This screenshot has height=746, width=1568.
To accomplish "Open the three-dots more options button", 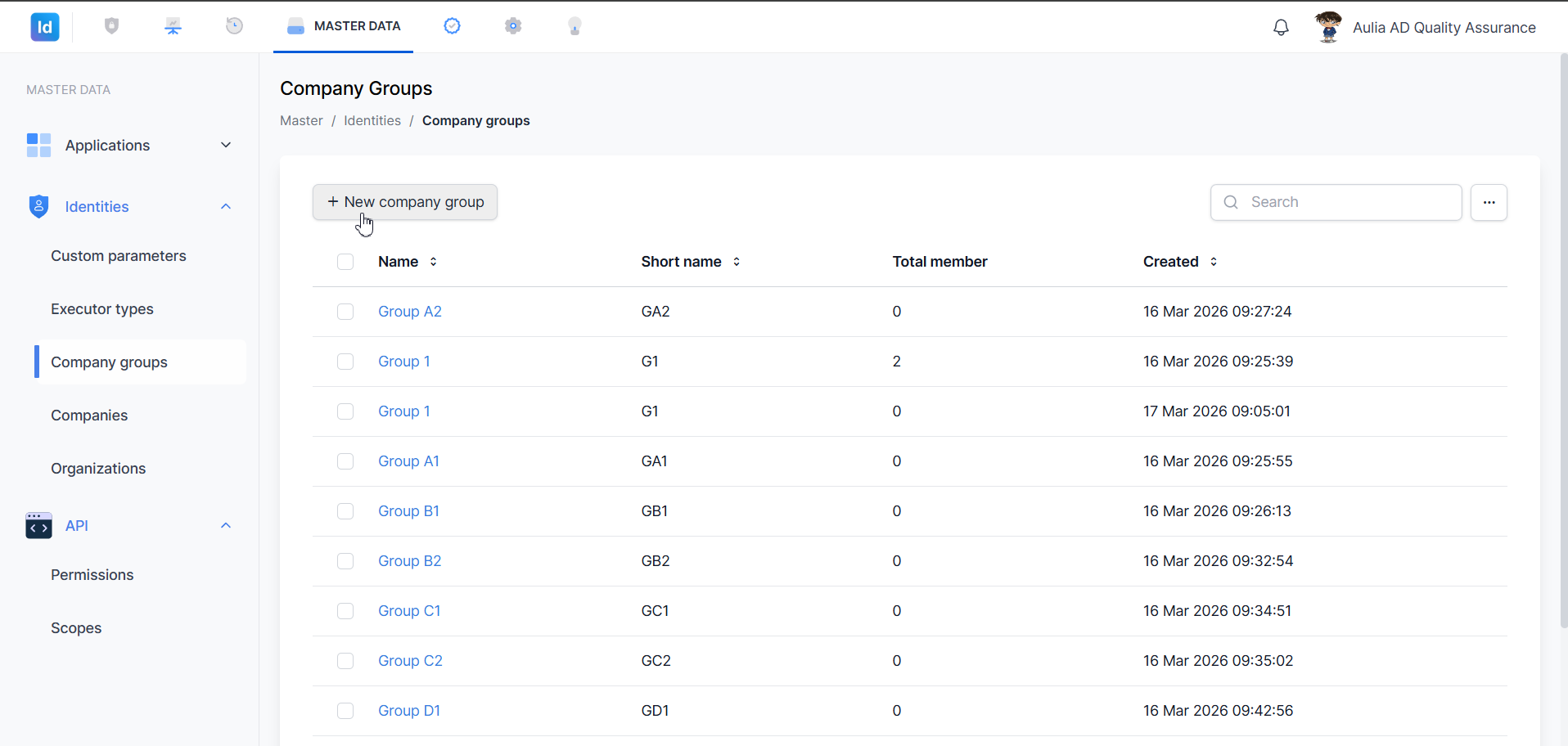I will click(x=1489, y=202).
